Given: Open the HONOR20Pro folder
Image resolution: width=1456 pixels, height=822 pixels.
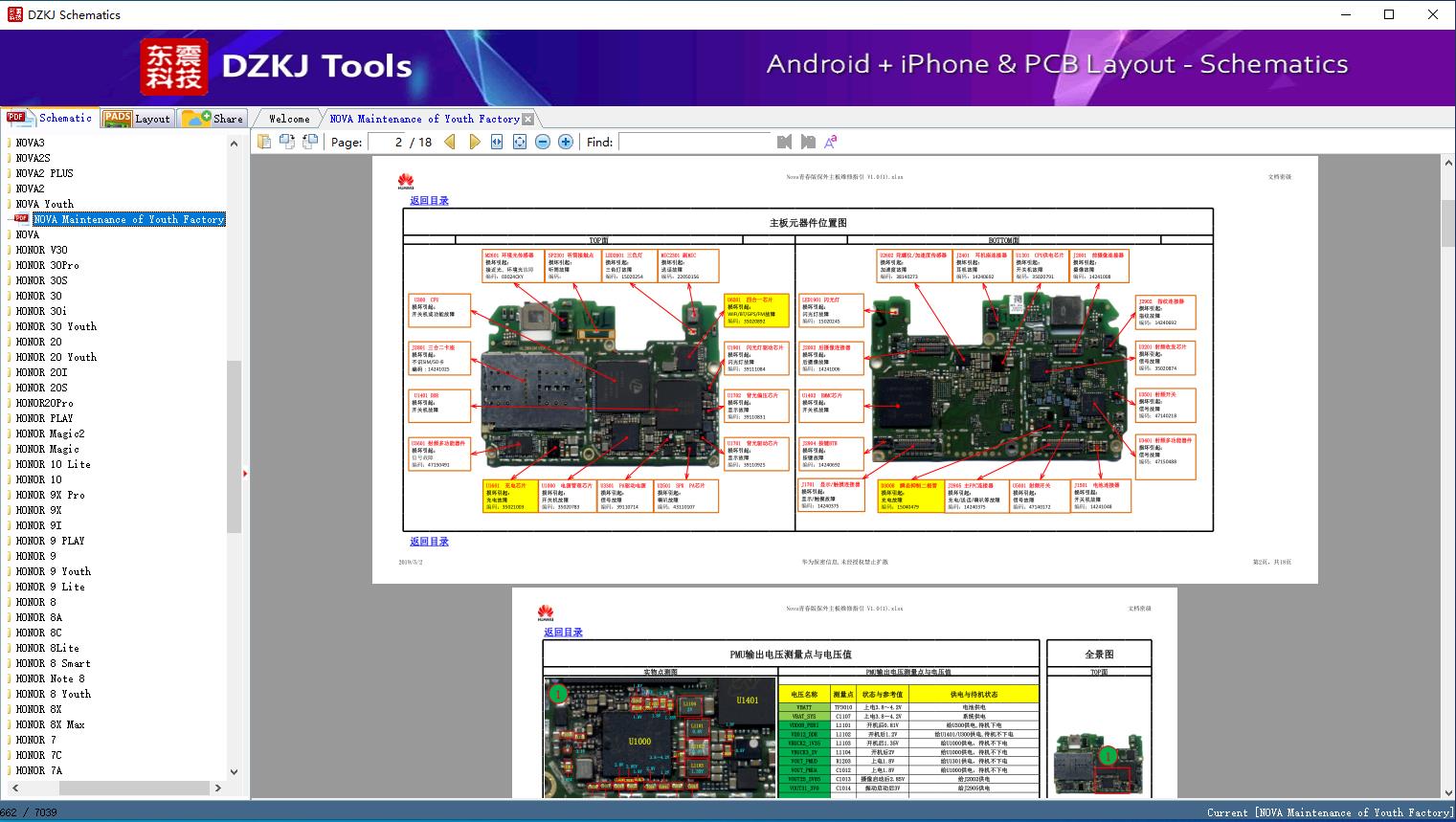Looking at the screenshot, I should pos(44,403).
